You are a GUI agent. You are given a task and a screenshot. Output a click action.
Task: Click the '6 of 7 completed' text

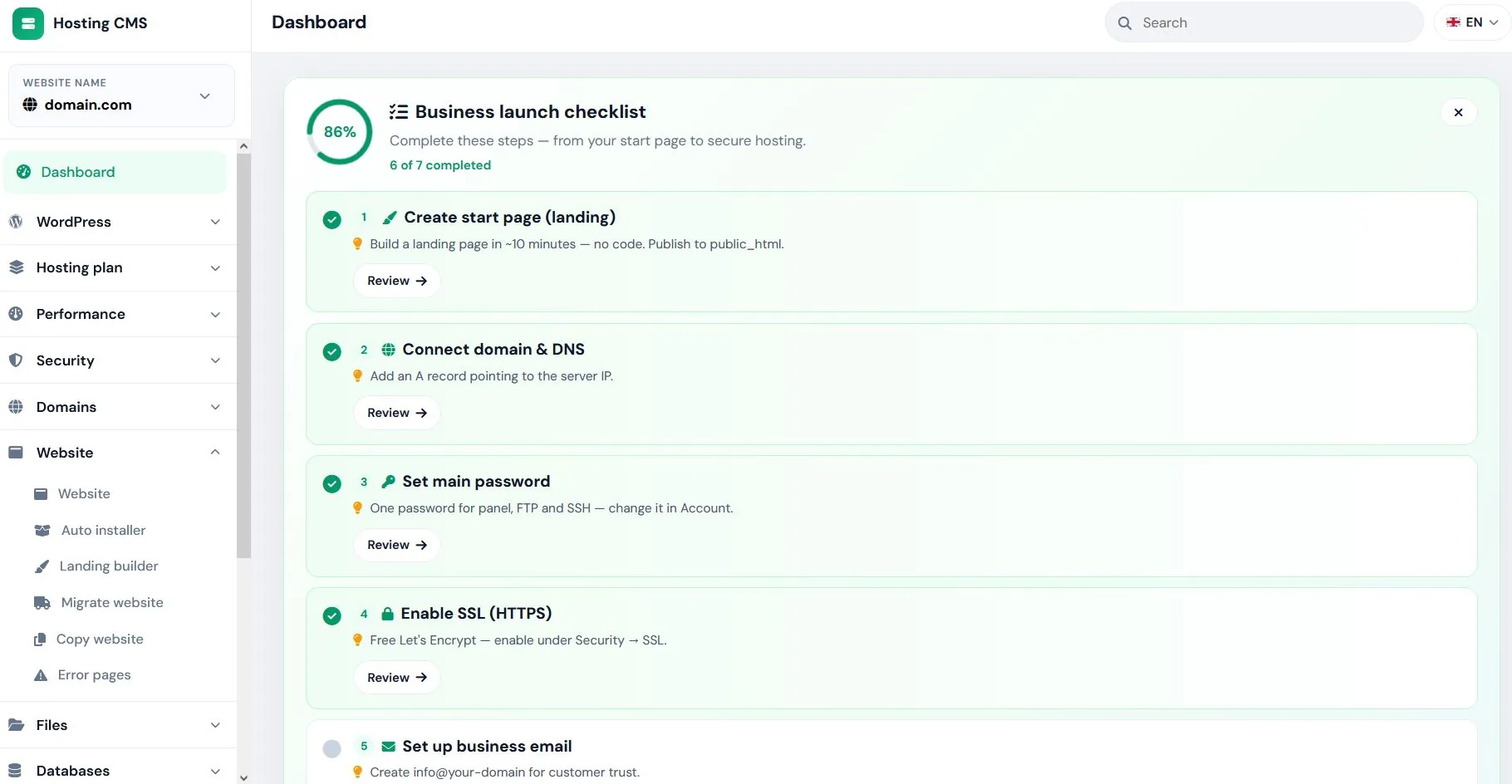point(440,165)
